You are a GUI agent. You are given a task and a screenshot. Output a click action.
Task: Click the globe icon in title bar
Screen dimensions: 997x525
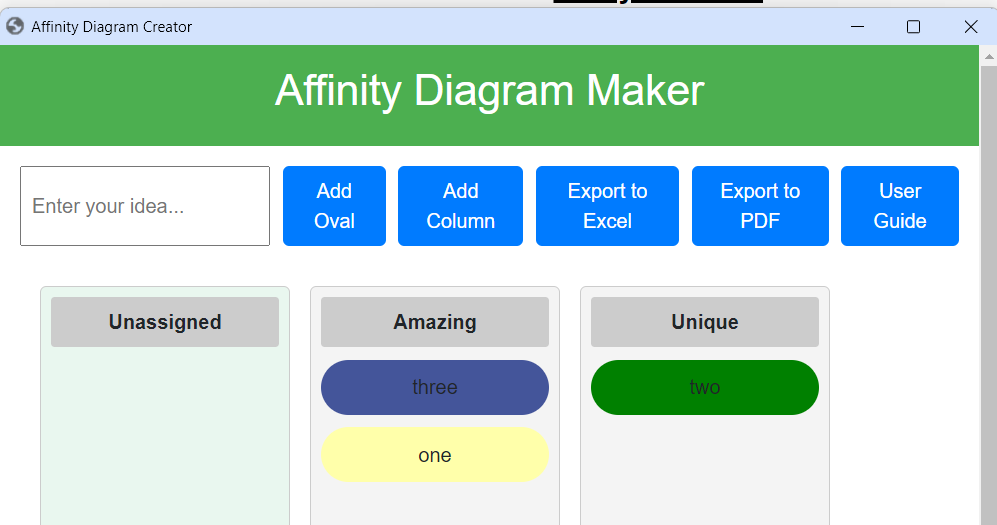click(15, 26)
